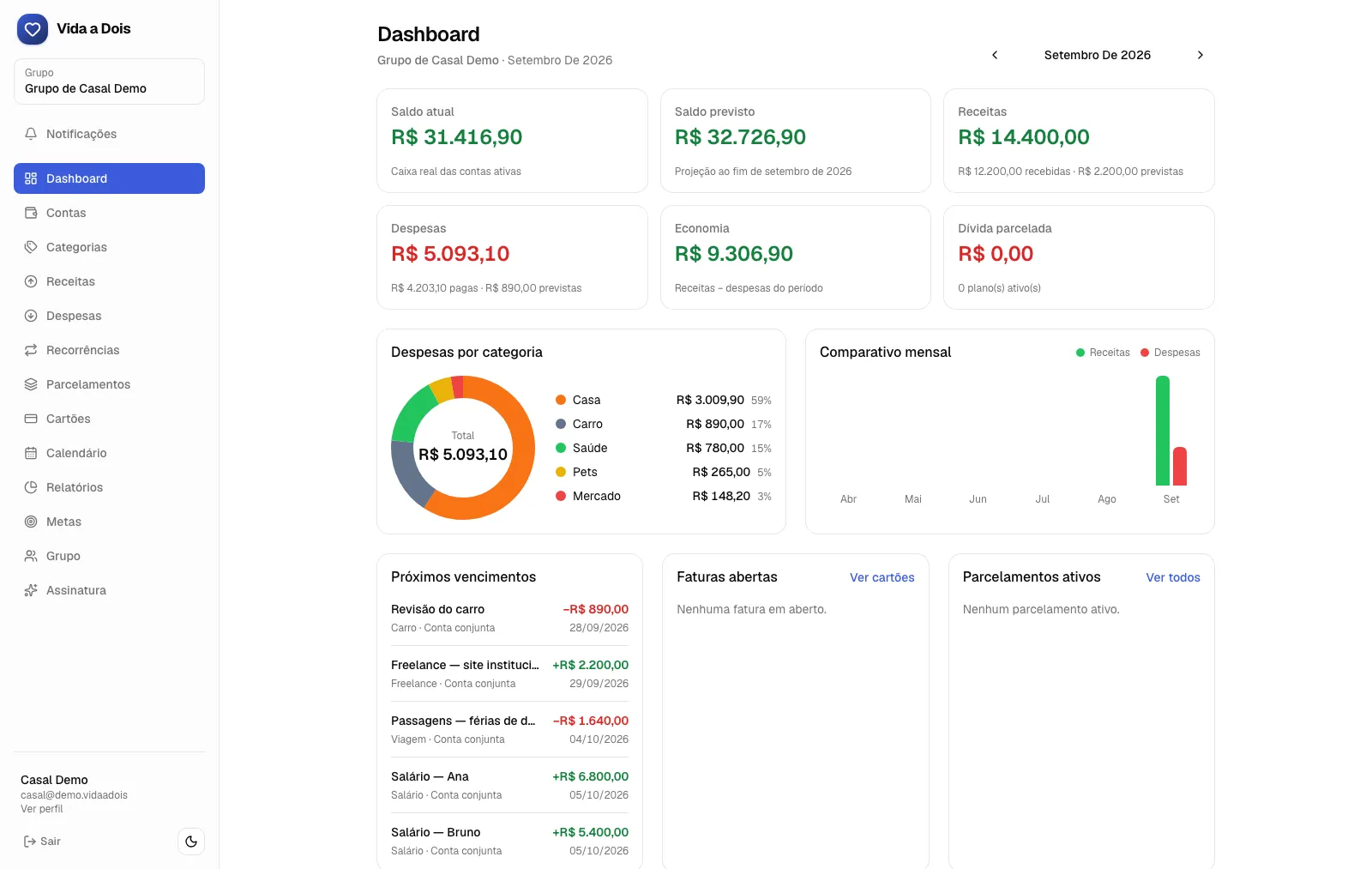1372x869 pixels.
Task: Navigate to Parcelamentos
Action: click(109, 384)
